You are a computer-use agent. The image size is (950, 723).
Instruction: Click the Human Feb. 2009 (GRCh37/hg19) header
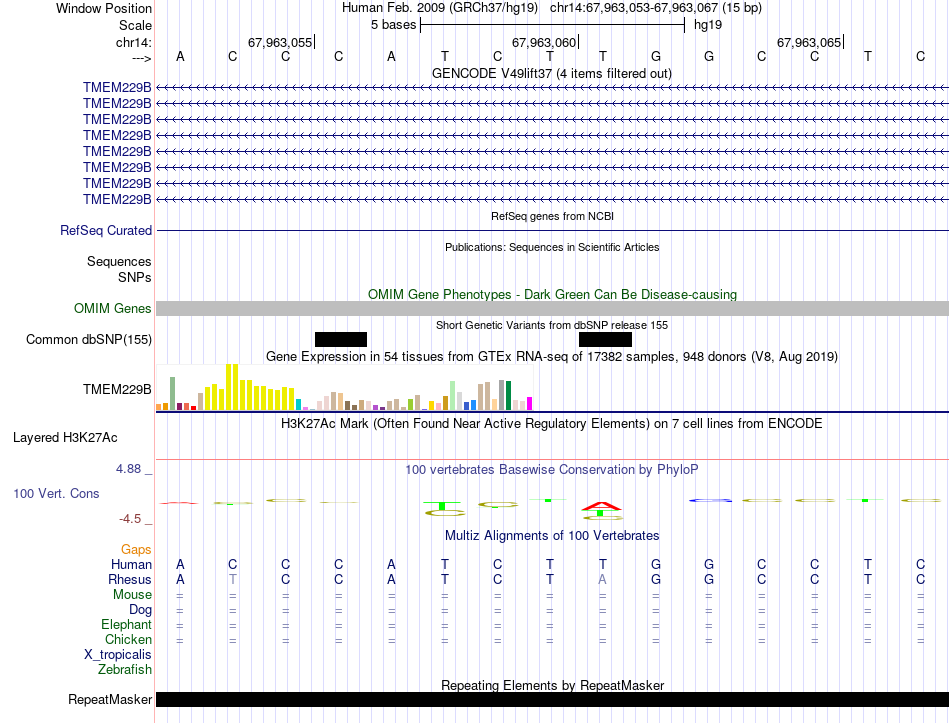(x=440, y=8)
